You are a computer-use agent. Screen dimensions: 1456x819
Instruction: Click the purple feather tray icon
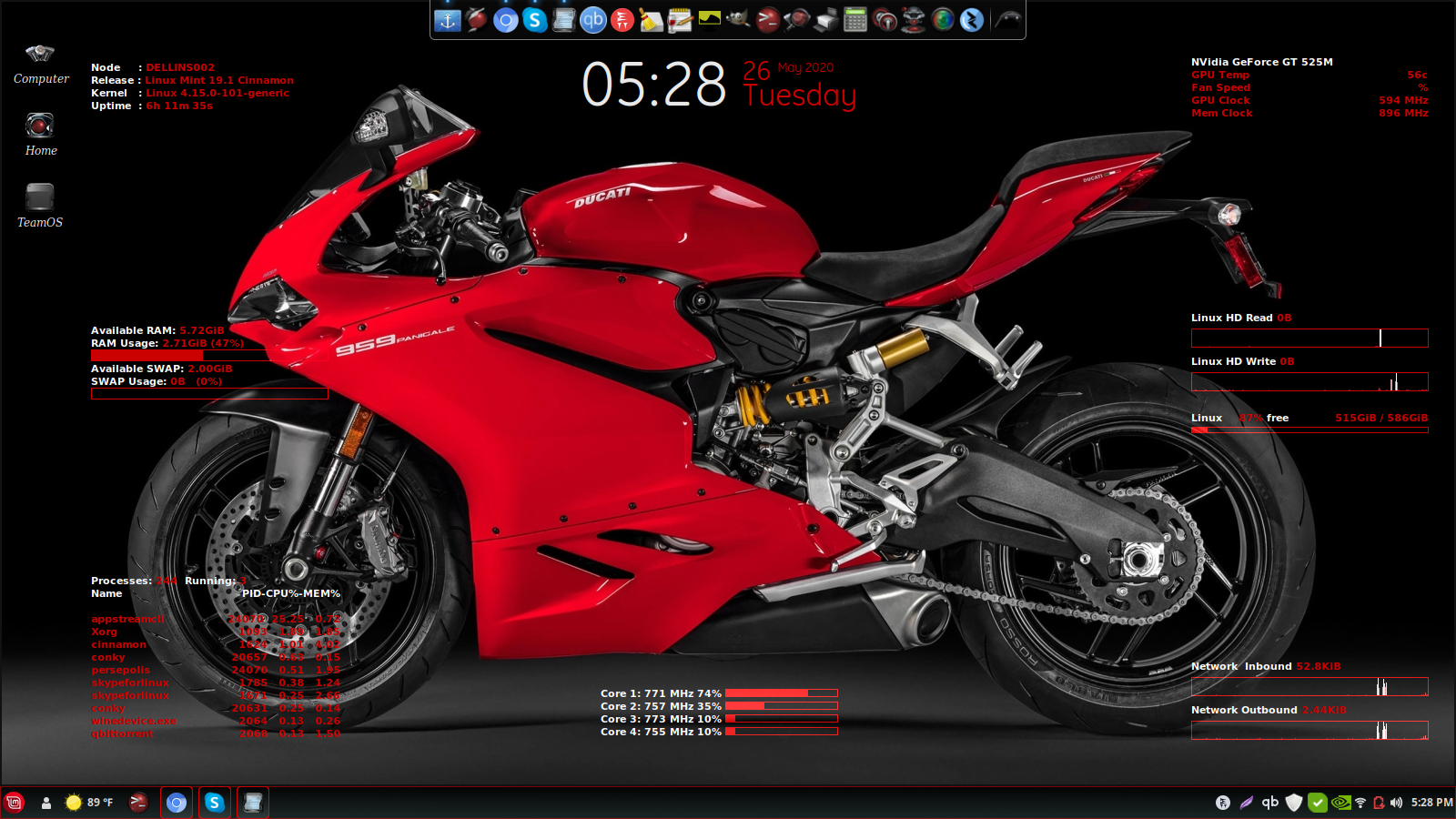pos(1246,803)
